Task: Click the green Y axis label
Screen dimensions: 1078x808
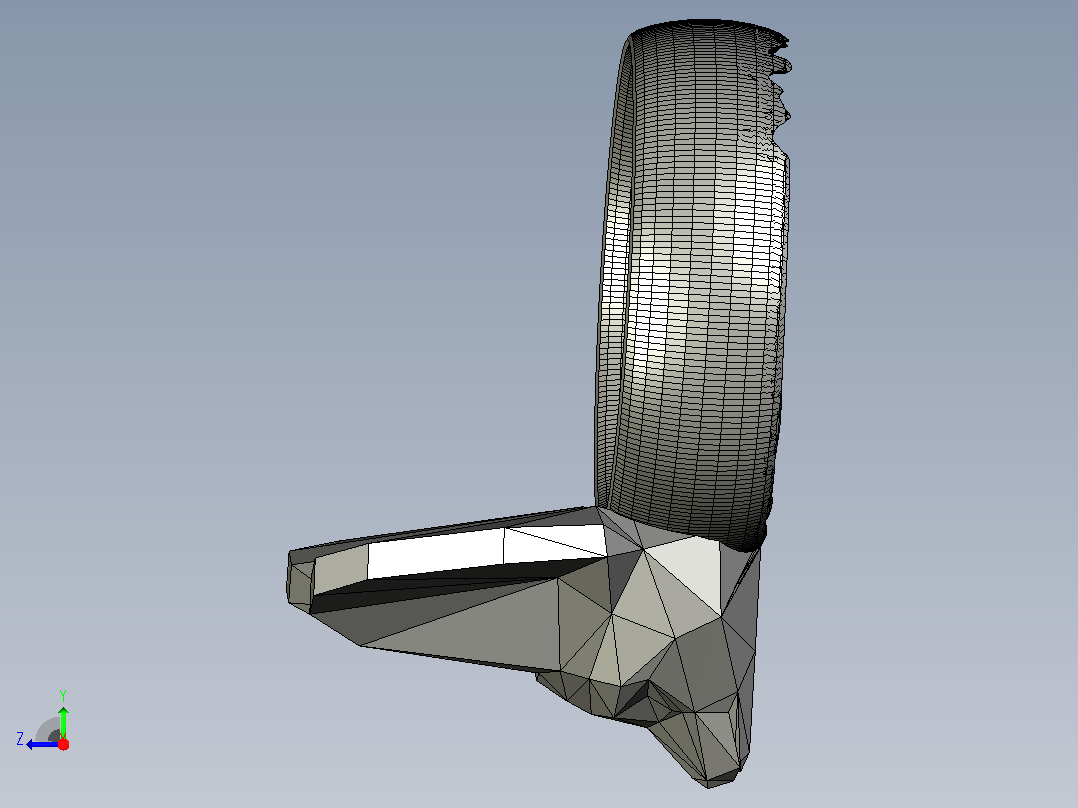Action: (63, 695)
